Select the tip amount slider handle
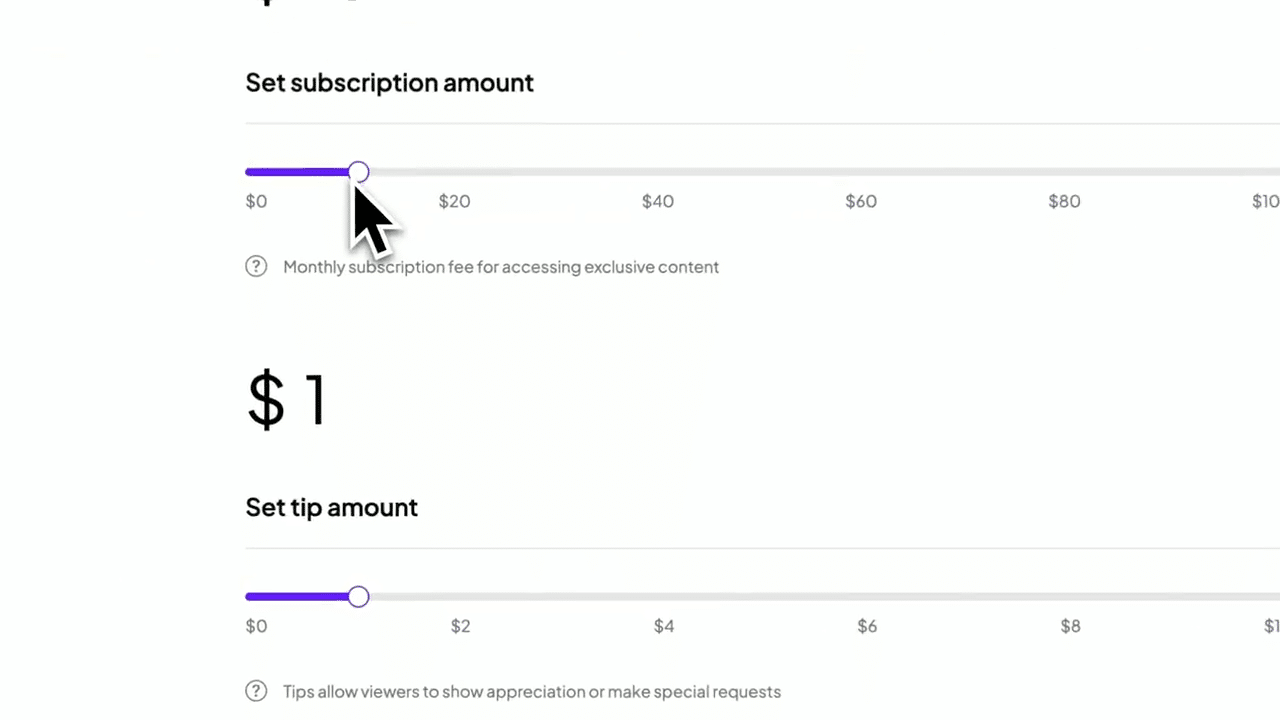 358,597
